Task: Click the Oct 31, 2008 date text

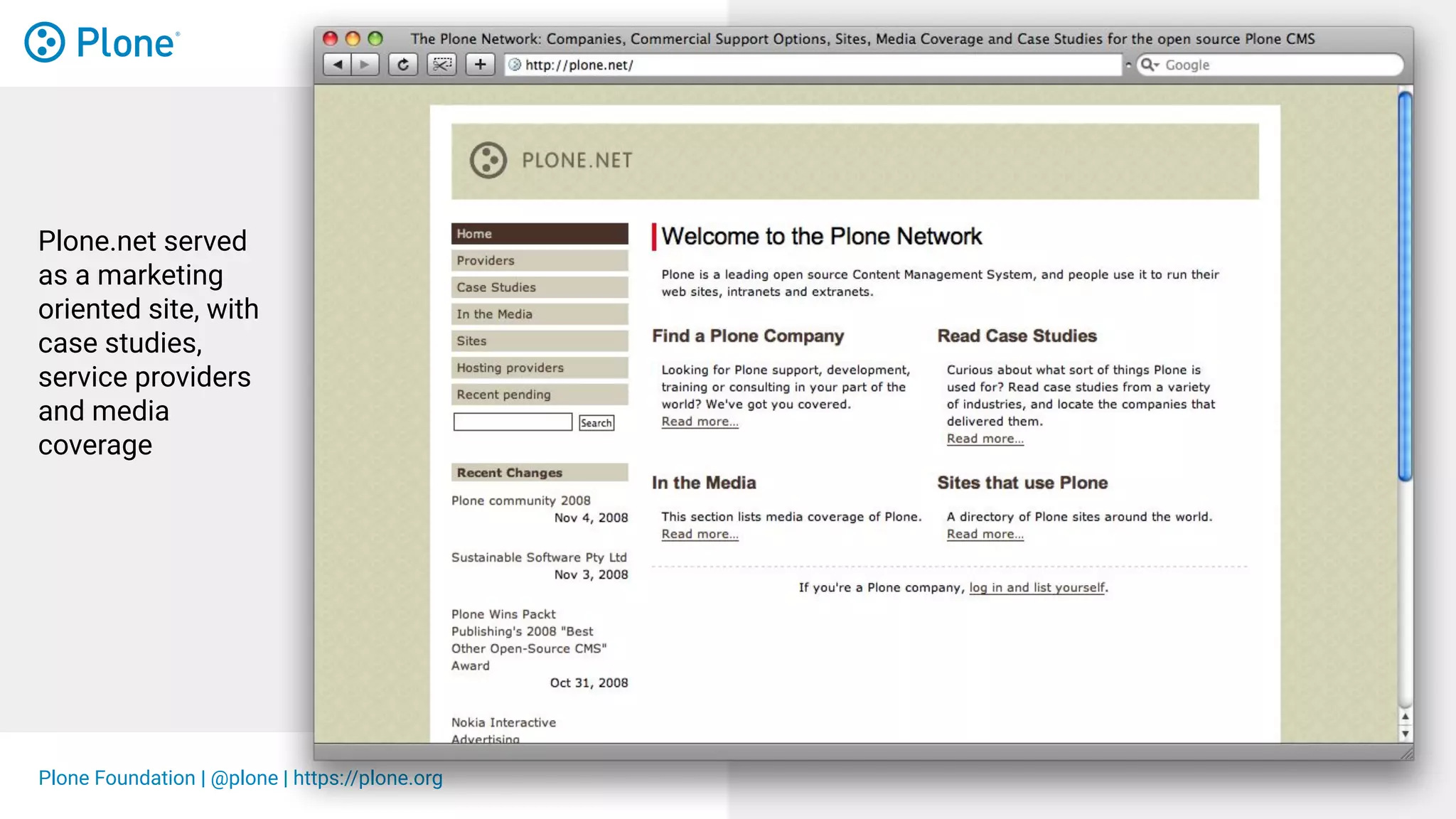Action: pyautogui.click(x=589, y=682)
